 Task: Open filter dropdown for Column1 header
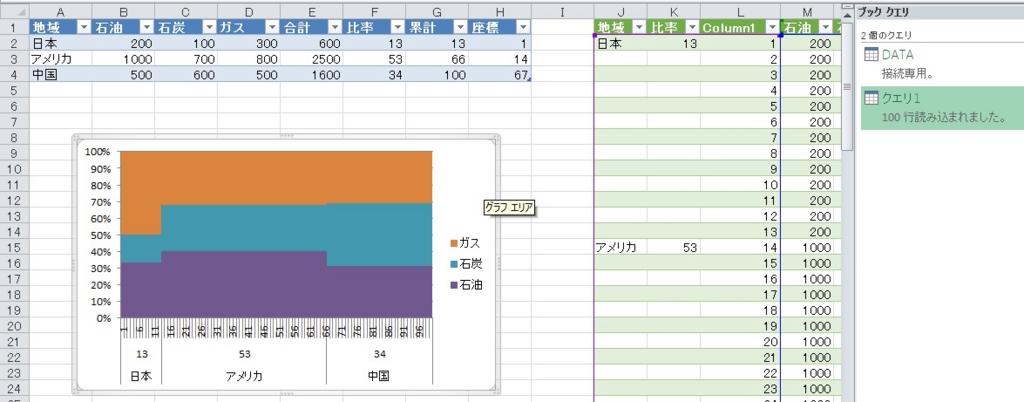click(x=773, y=27)
